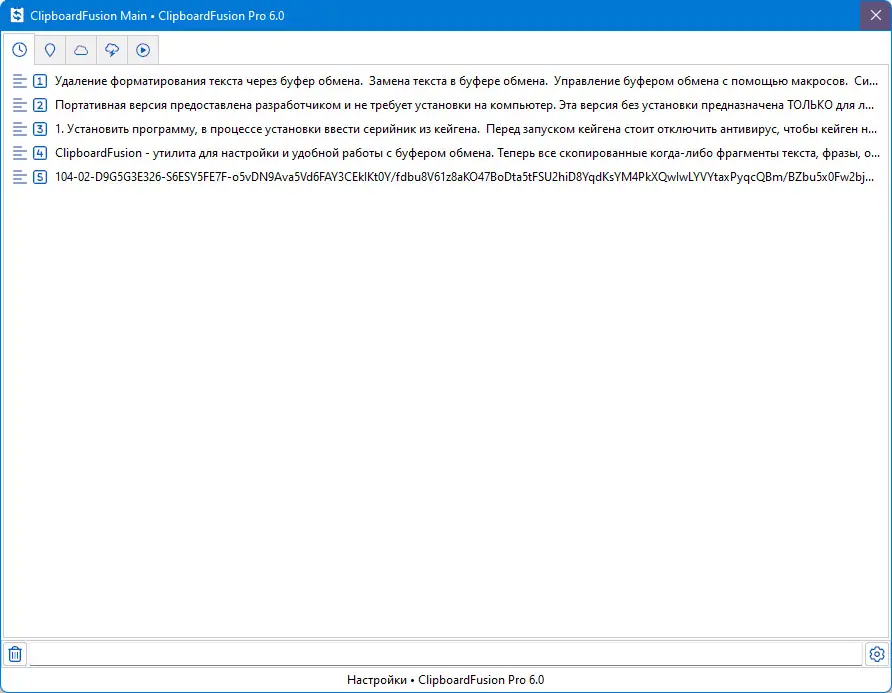892x693 pixels.
Task: Switch to the Macros tab (play icon)
Action: click(143, 50)
